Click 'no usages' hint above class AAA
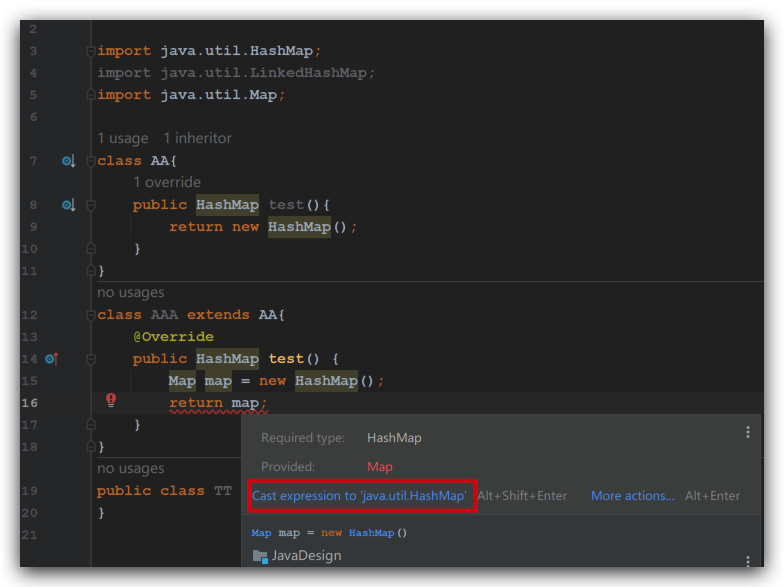Viewport: 784px width, 587px height. pyautogui.click(x=130, y=292)
